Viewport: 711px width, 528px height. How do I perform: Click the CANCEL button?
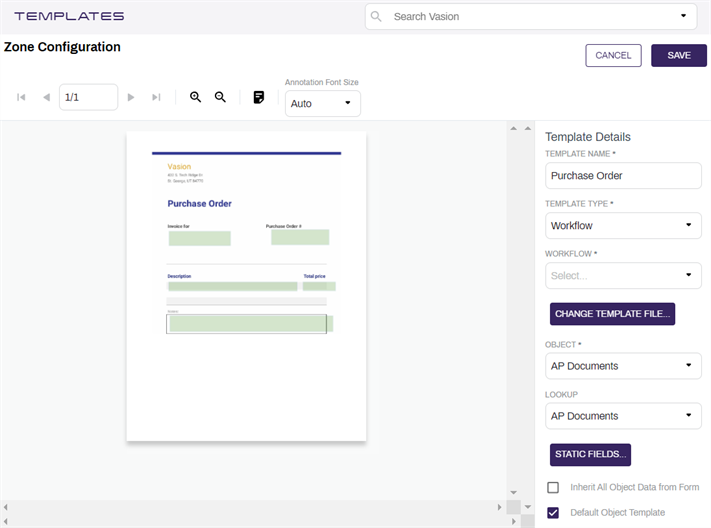613,55
